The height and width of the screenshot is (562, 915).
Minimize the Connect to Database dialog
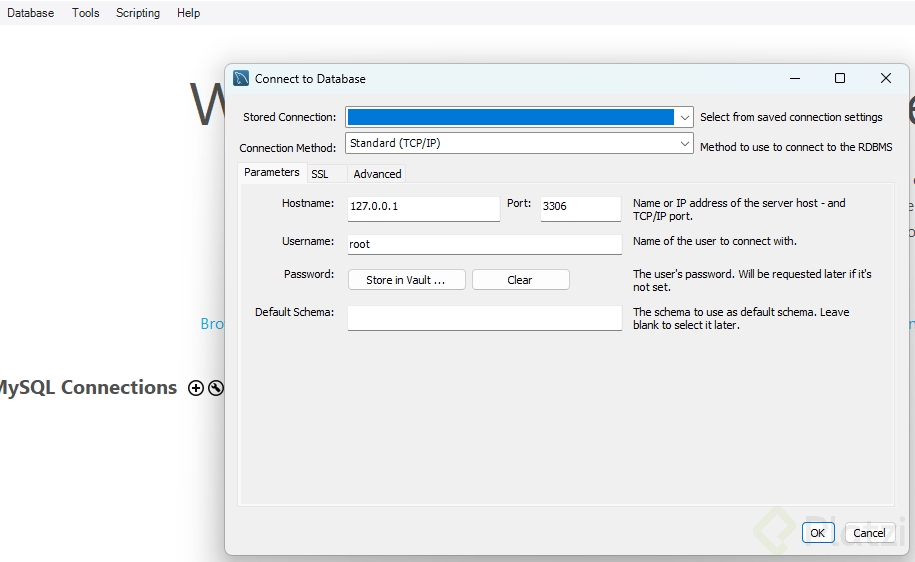point(795,78)
